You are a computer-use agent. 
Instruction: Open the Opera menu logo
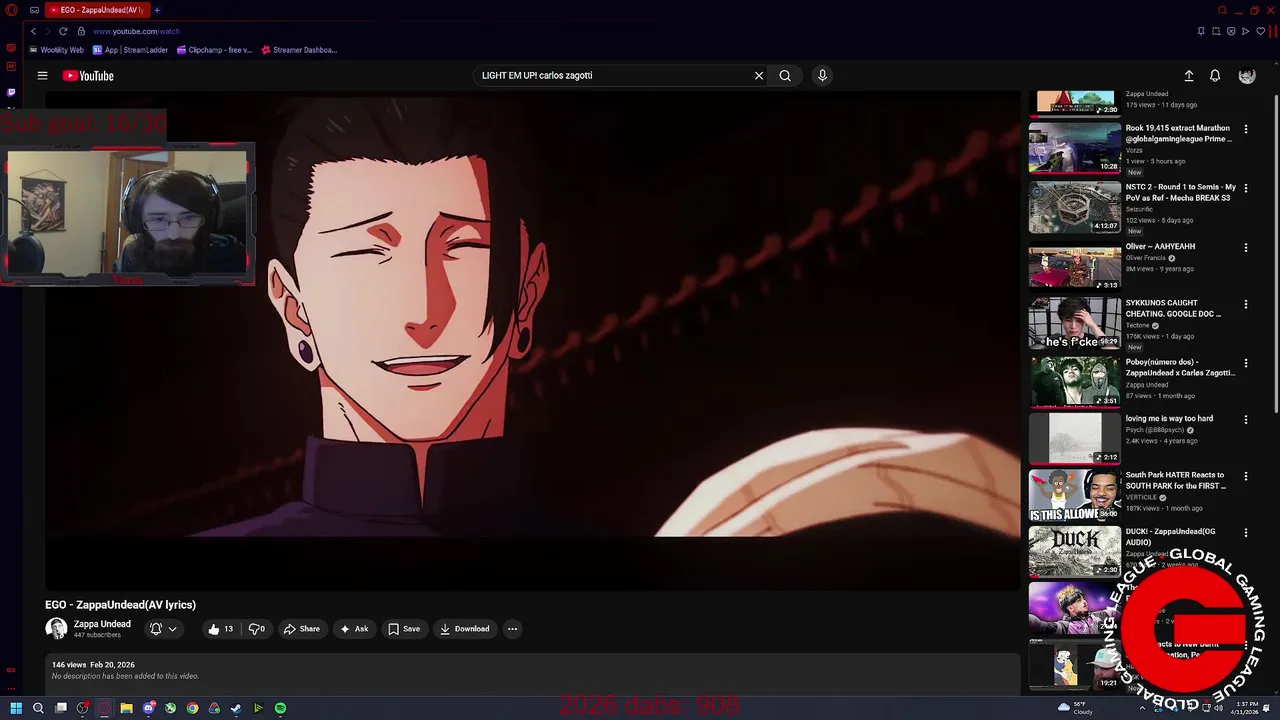11,10
